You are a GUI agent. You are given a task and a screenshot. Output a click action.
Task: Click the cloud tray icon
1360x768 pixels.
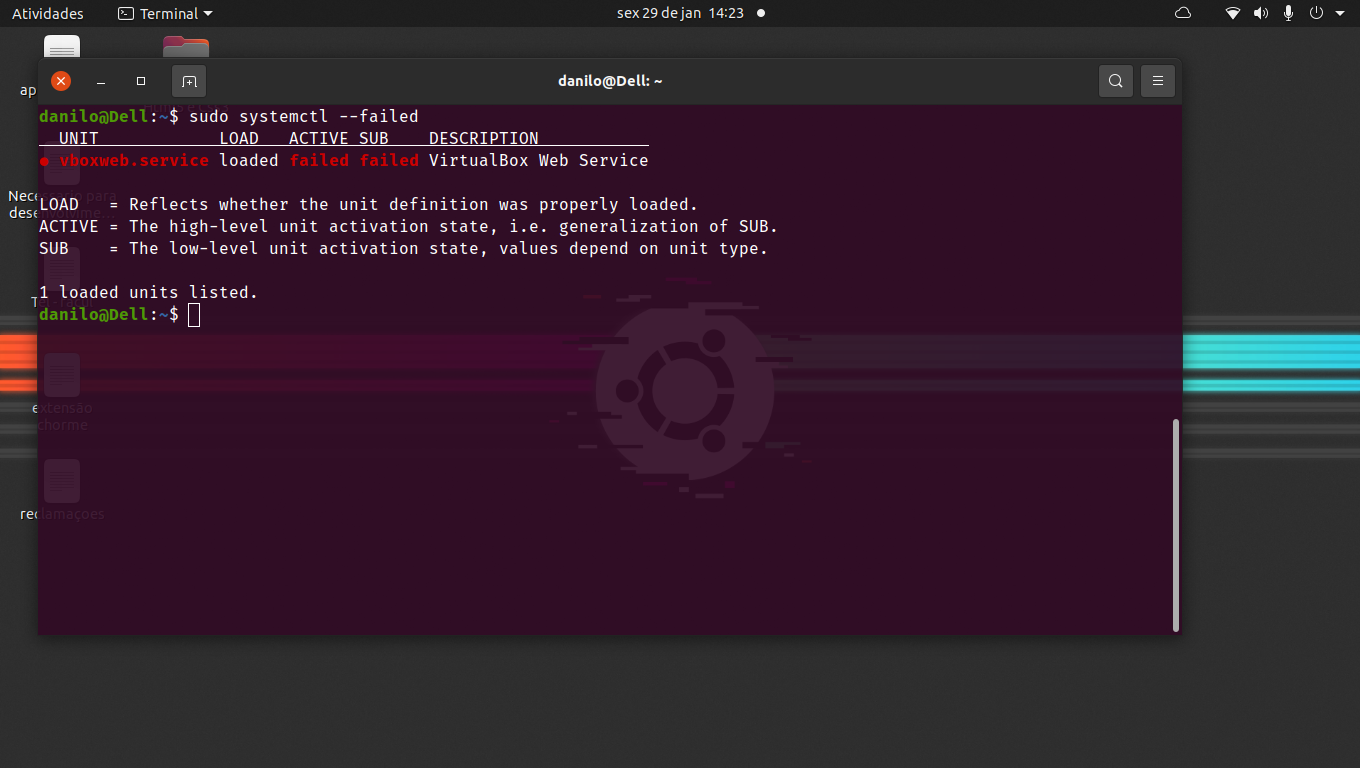click(x=1183, y=13)
